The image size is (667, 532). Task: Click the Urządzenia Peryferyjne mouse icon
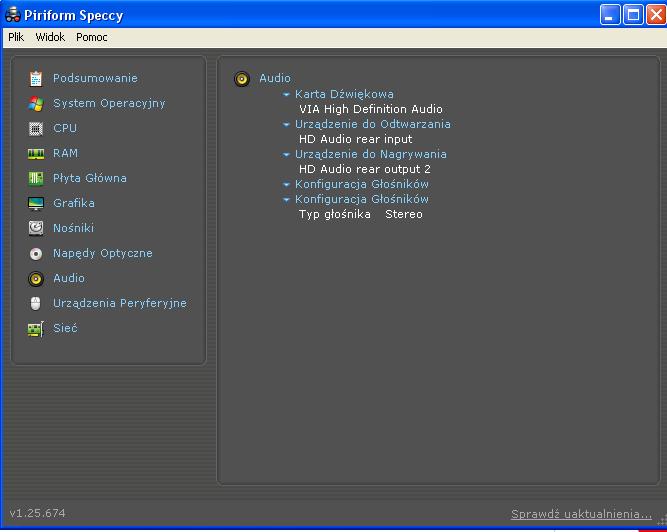[36, 303]
